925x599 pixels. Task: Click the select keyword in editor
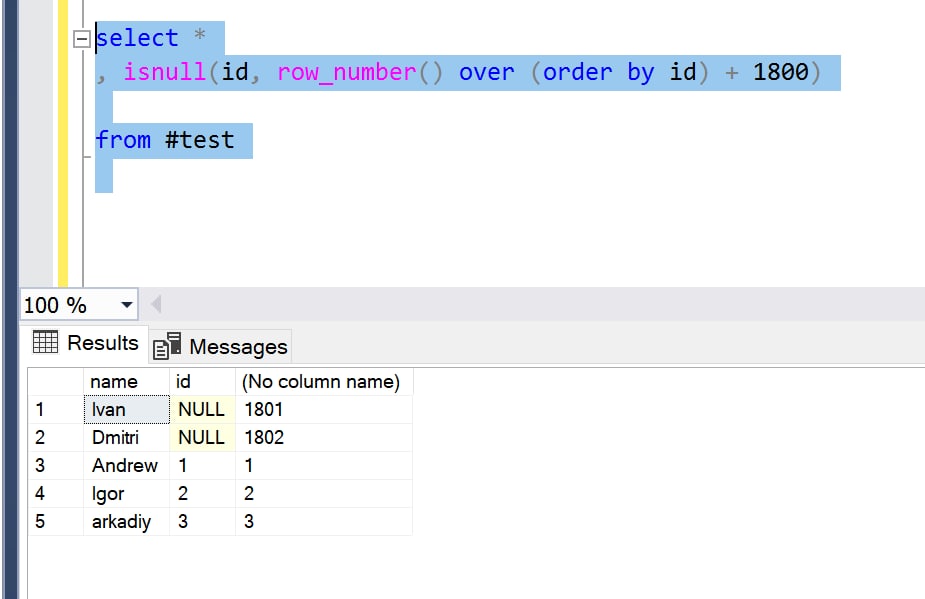pyautogui.click(x=137, y=38)
